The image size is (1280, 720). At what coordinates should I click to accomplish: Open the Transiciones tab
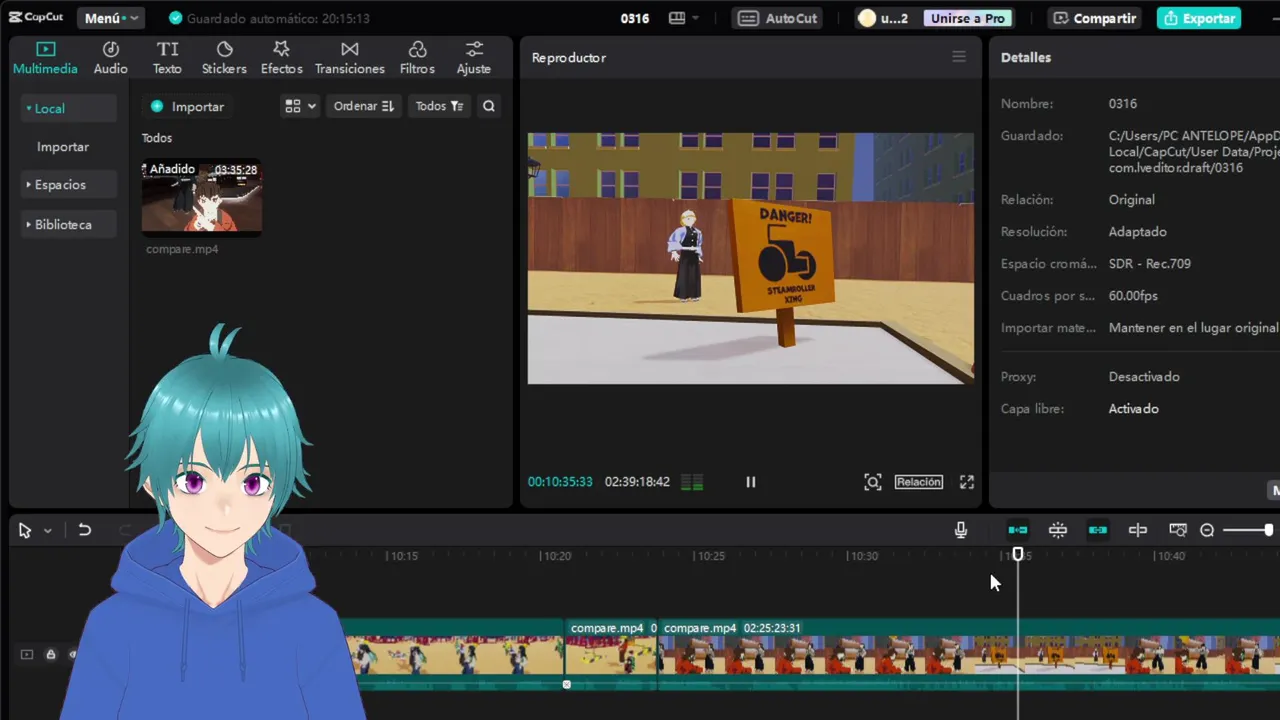pyautogui.click(x=349, y=58)
